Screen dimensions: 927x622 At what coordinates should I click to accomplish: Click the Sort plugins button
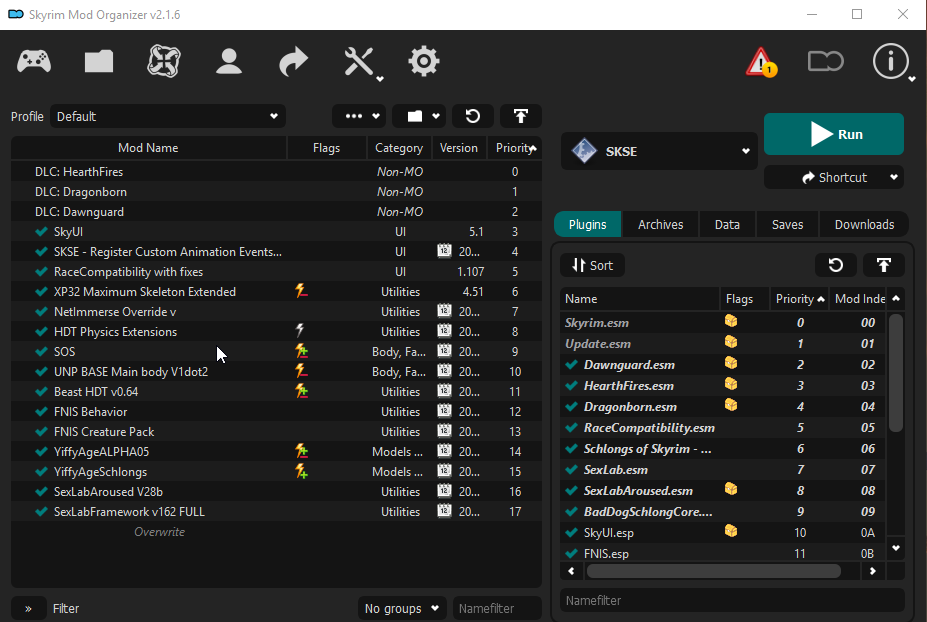[592, 265]
